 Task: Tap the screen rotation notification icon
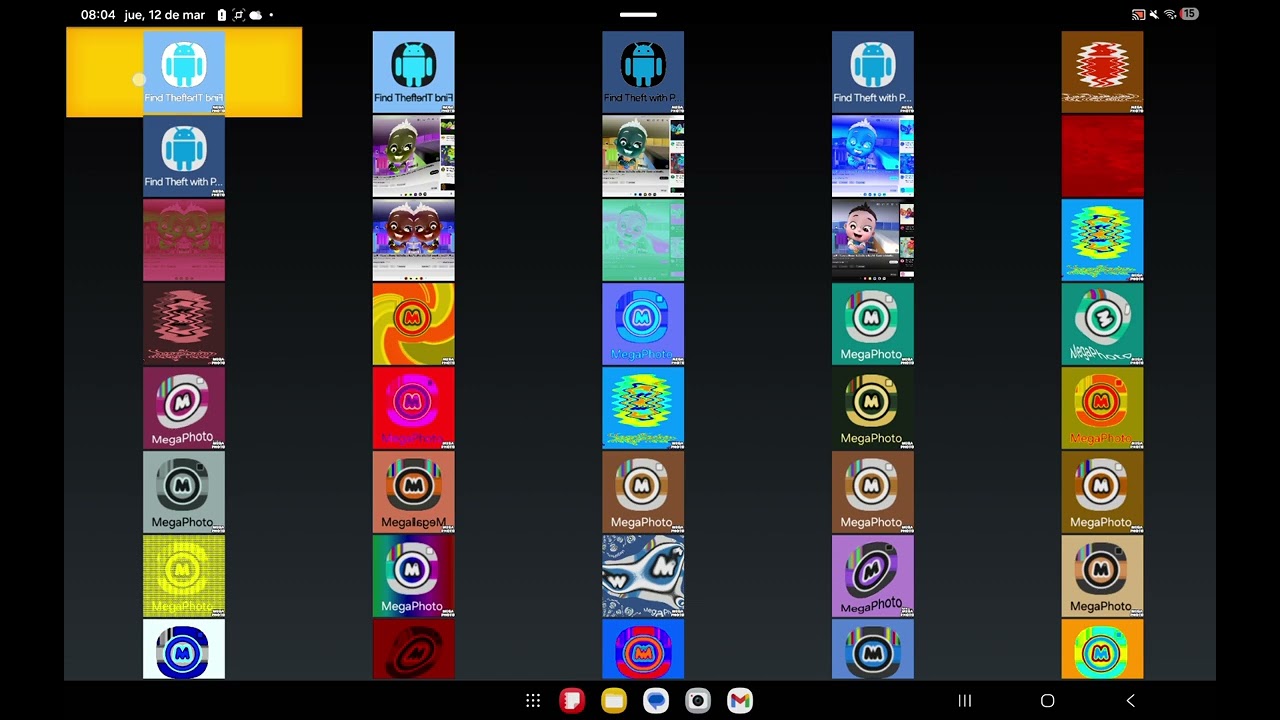238,15
